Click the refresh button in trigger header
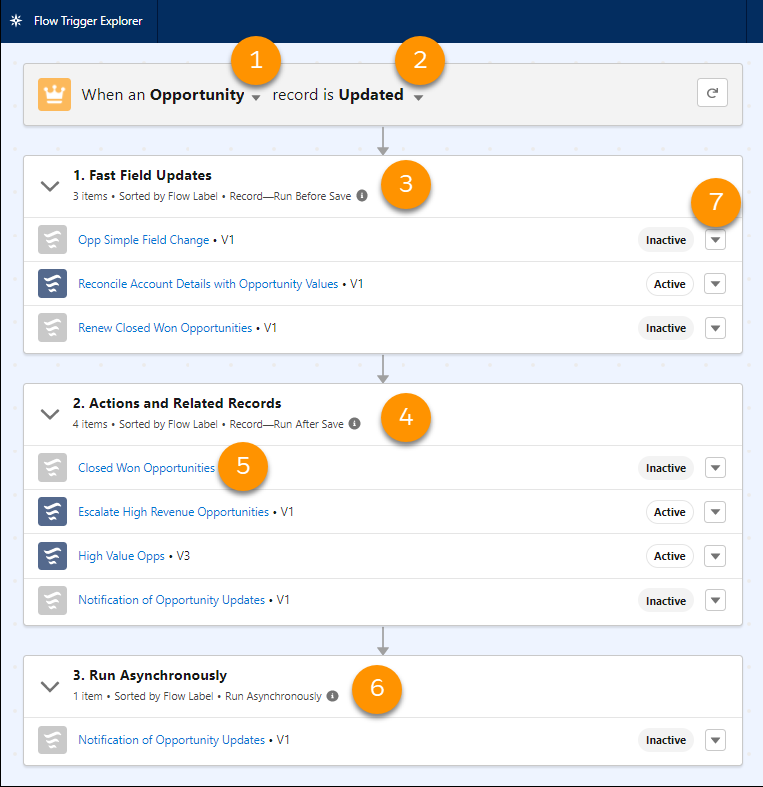763x787 pixels. click(x=712, y=94)
